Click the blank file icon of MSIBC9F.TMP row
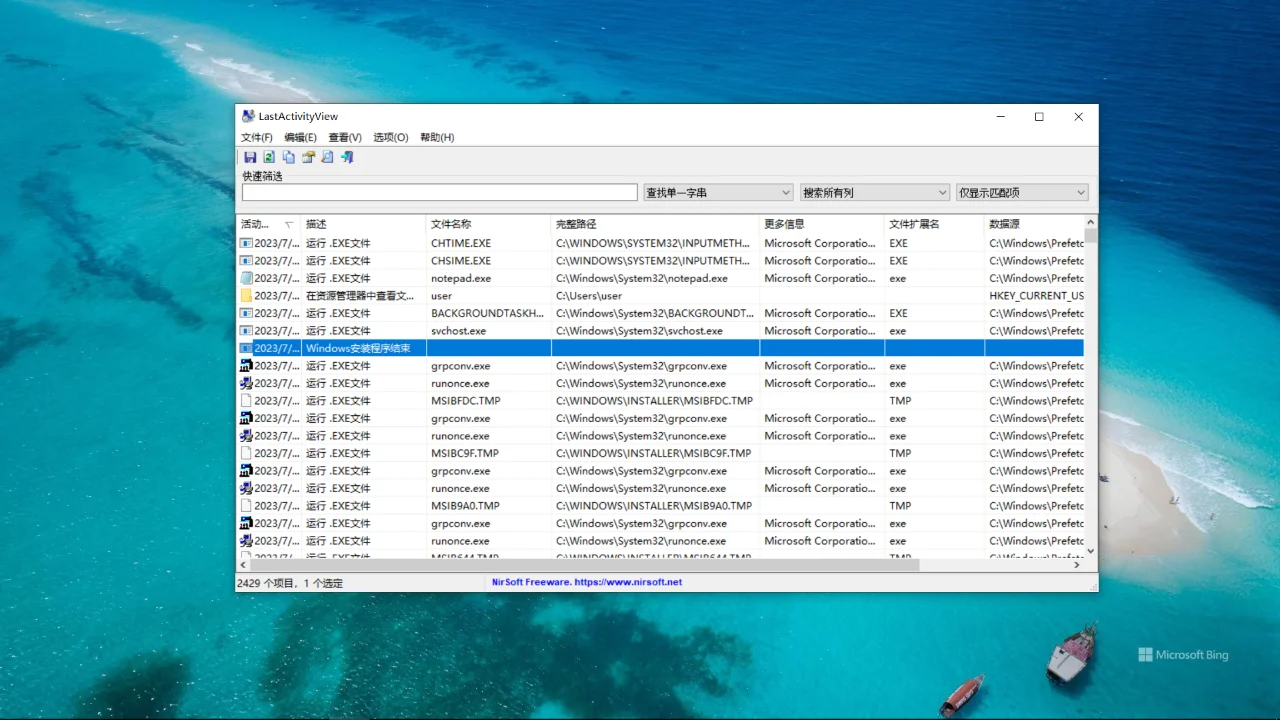The width and height of the screenshot is (1280, 720). click(246, 453)
